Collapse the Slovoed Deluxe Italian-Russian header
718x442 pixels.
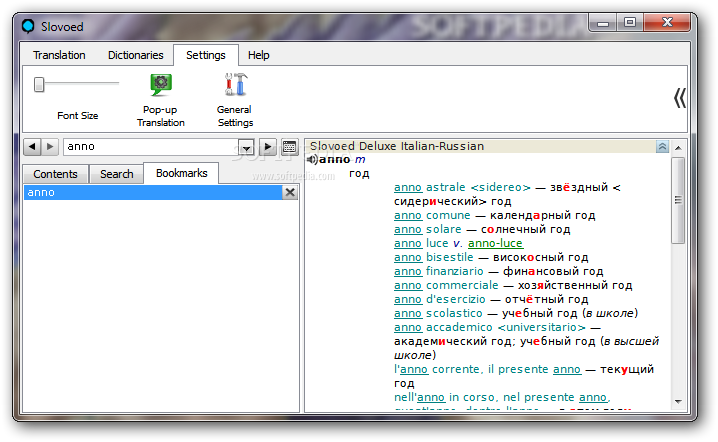[x=662, y=147]
